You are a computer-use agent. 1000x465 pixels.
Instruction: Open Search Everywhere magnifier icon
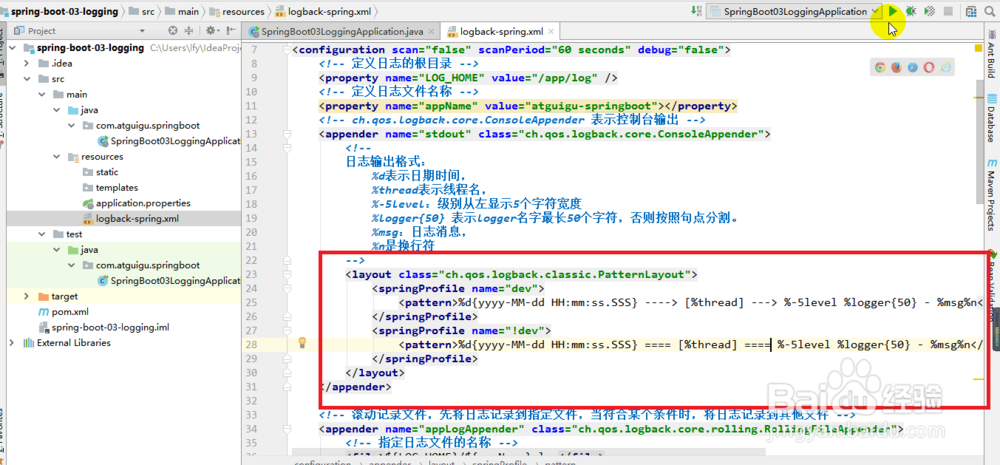pyautogui.click(x=990, y=11)
